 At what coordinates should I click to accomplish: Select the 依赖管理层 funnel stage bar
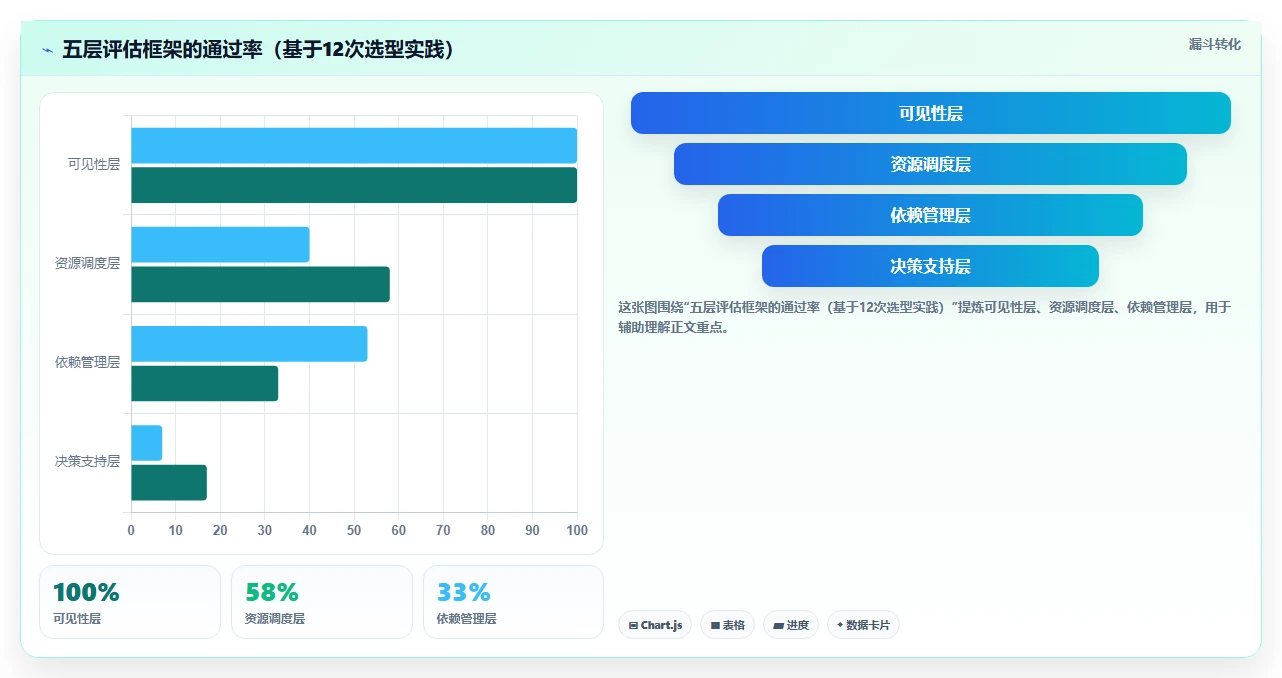coord(930,215)
